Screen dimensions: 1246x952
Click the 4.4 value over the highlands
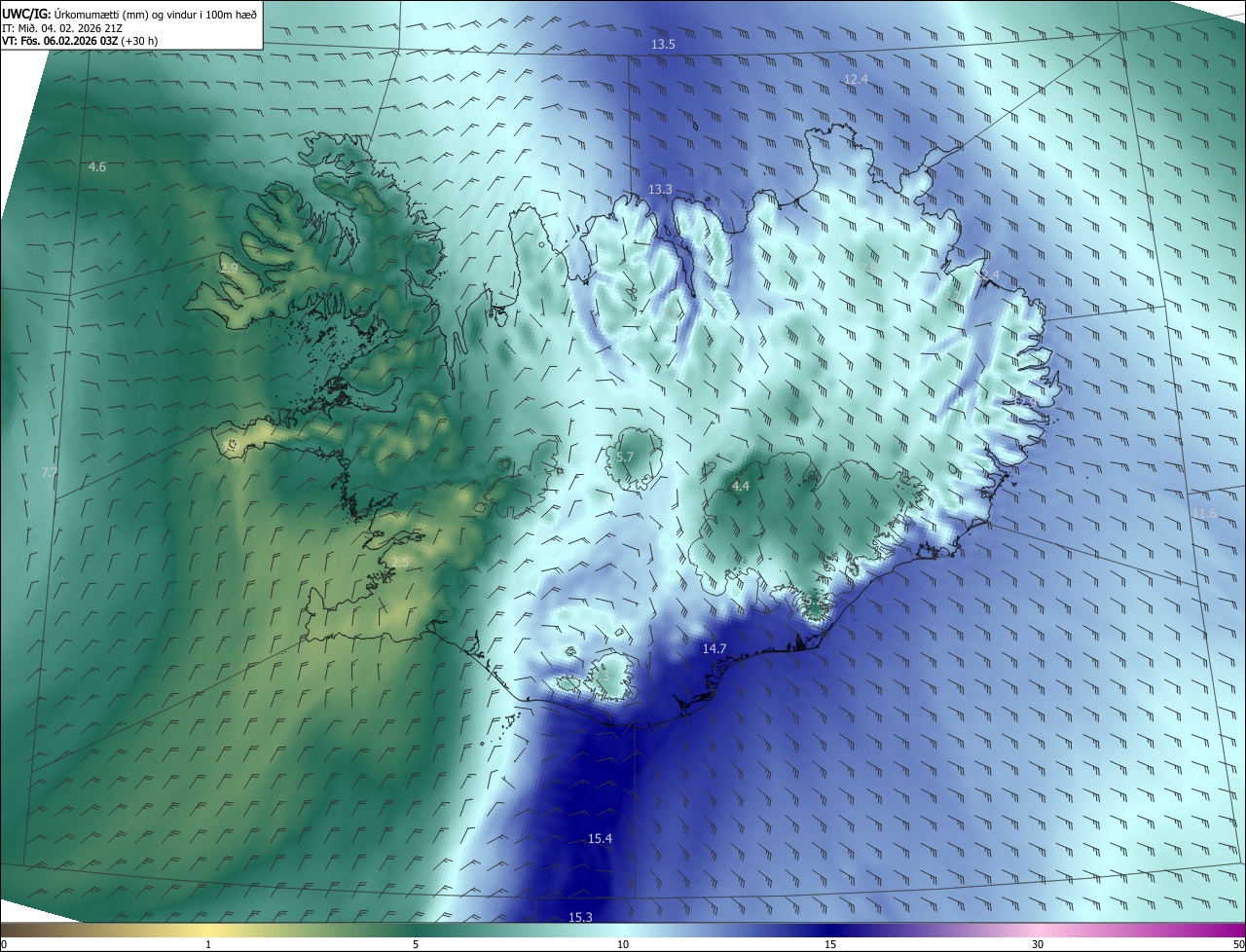[740, 486]
